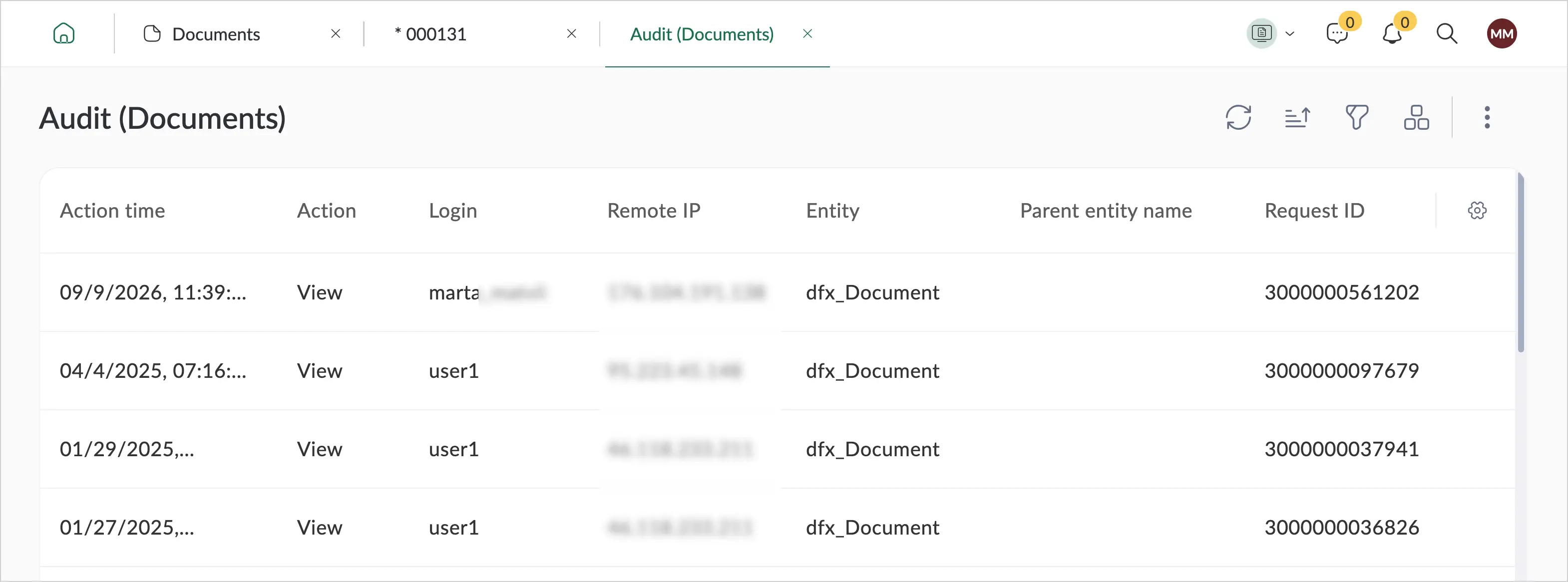Sort by Request ID column header
Viewport: 1568px width, 582px height.
[x=1314, y=211]
